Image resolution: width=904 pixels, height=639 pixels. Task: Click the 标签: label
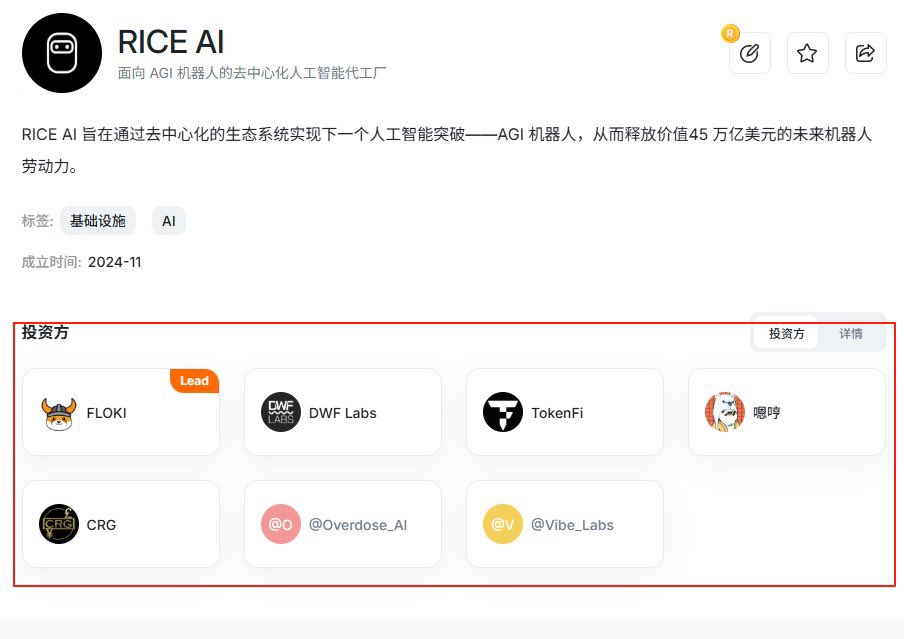click(37, 221)
